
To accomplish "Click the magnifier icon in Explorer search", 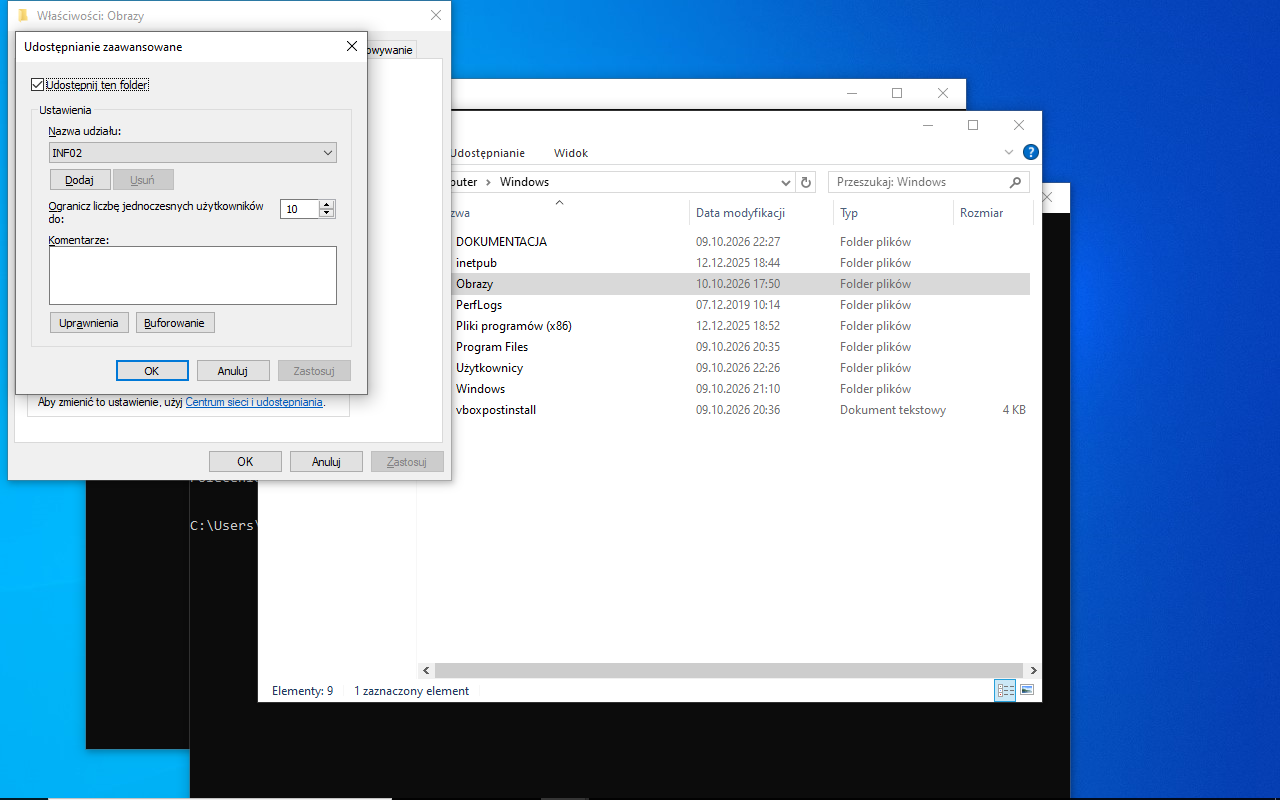I will 1016,182.
